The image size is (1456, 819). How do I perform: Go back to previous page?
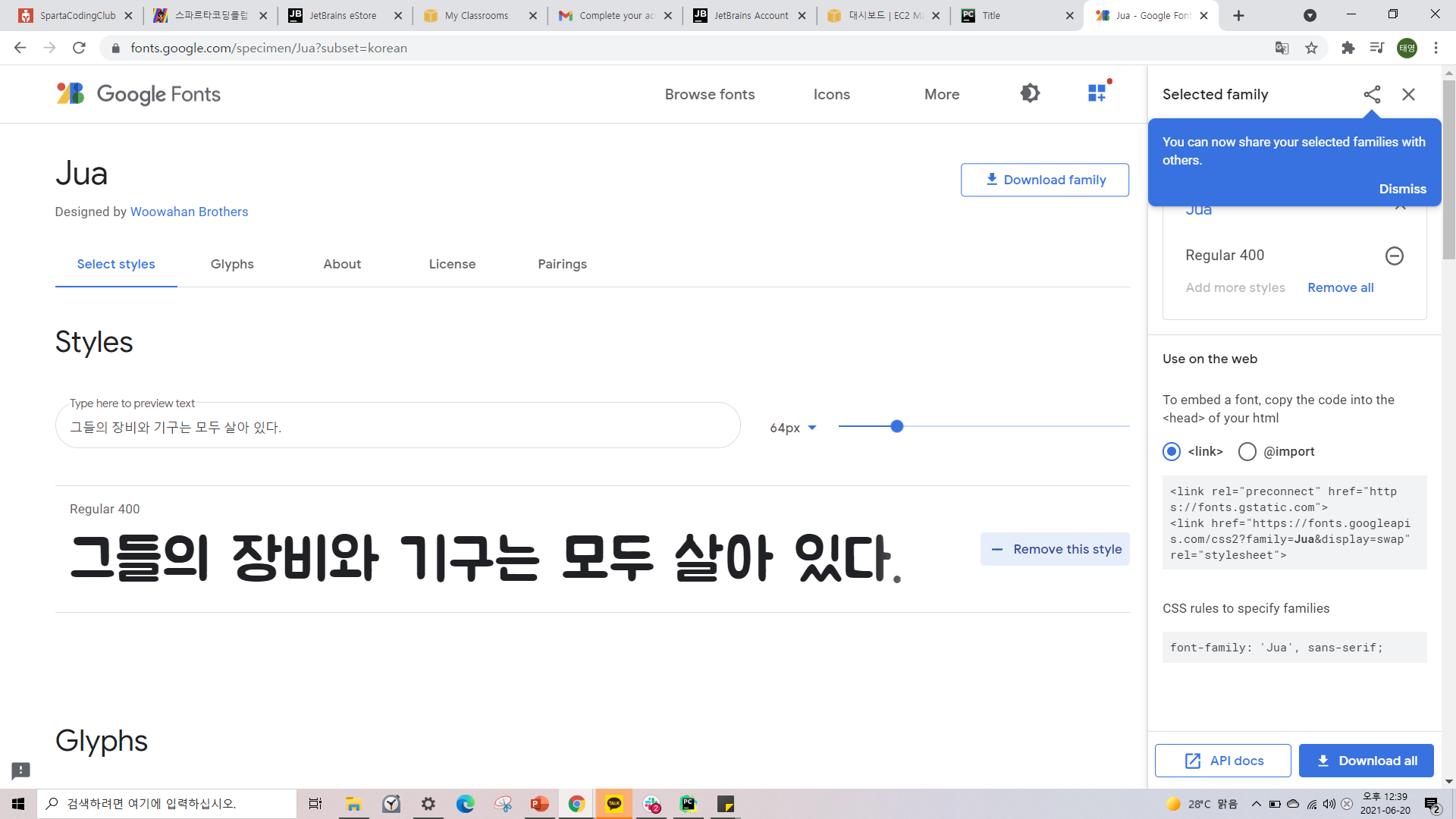tap(20, 48)
